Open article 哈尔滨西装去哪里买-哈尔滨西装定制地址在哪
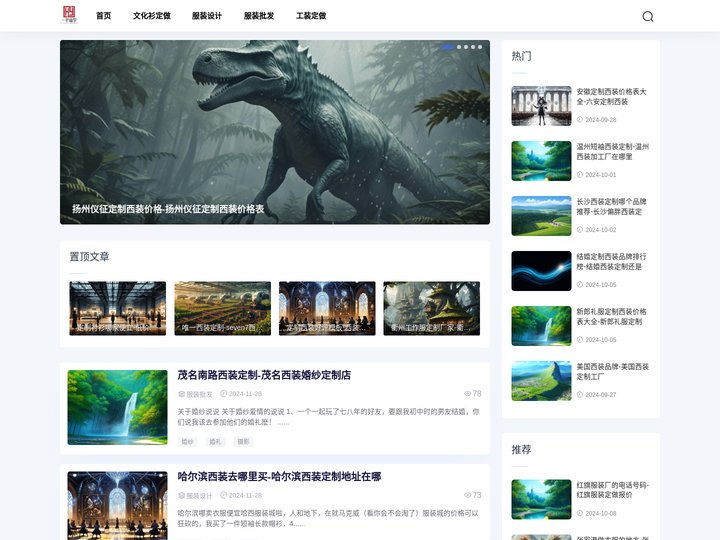 tap(279, 477)
